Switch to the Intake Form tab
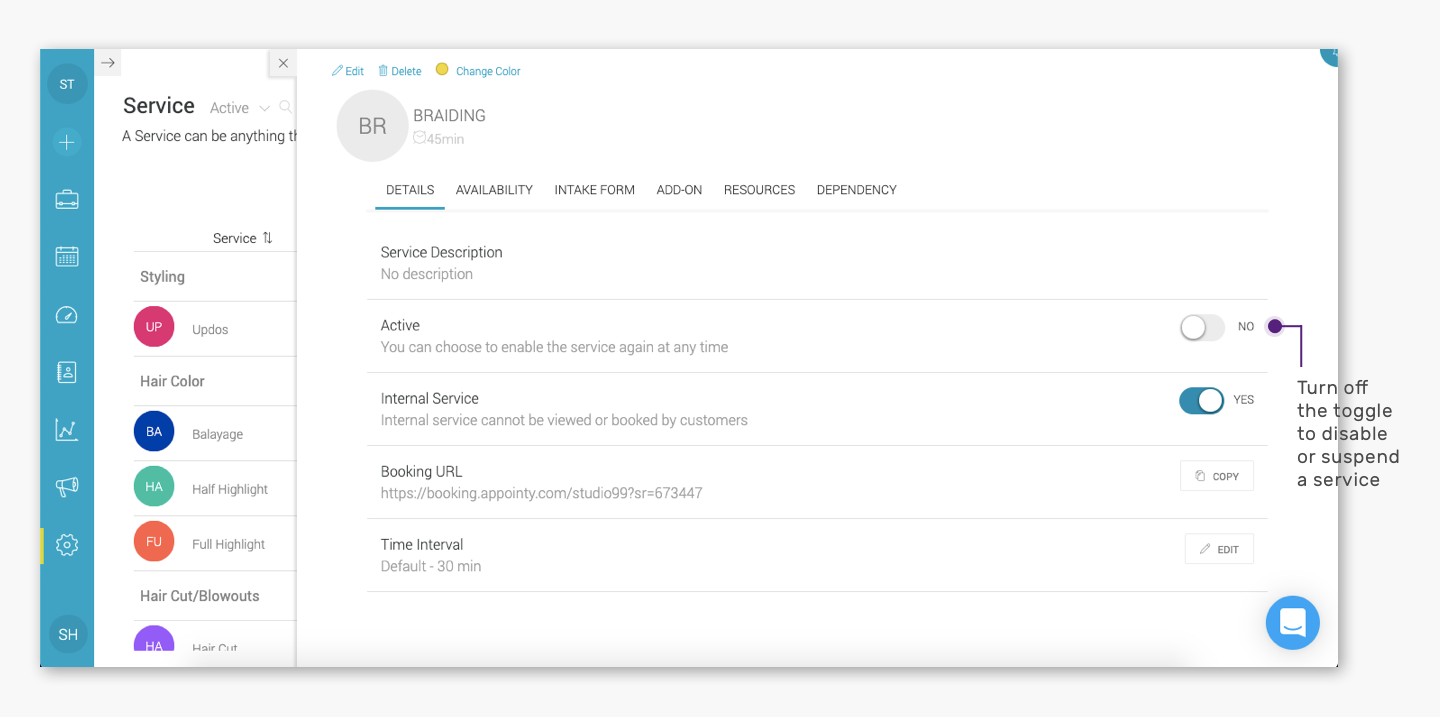The image size is (1440, 718). [x=595, y=190]
